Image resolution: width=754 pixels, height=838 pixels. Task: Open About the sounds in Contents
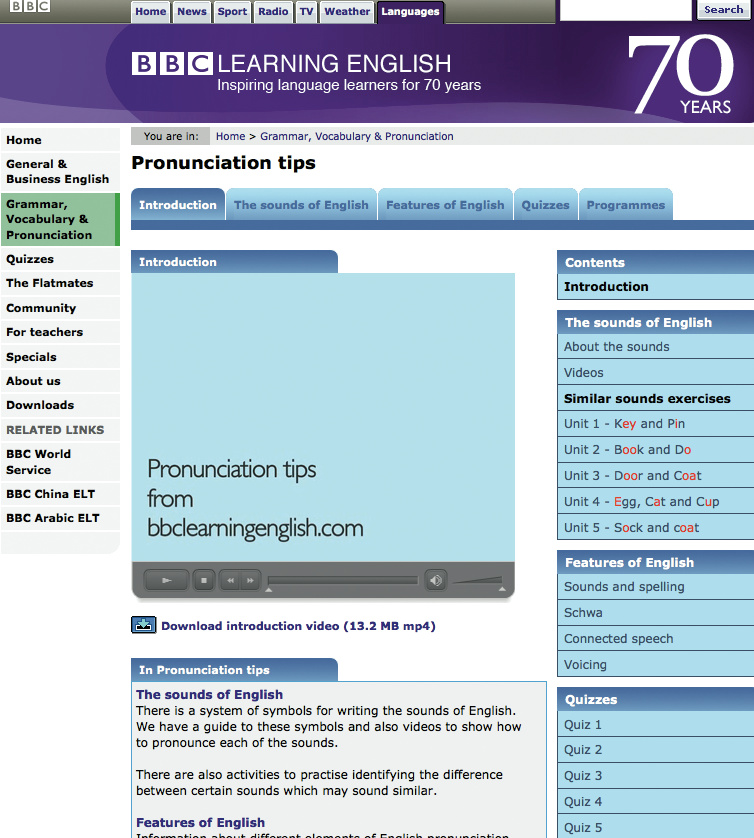(656, 347)
